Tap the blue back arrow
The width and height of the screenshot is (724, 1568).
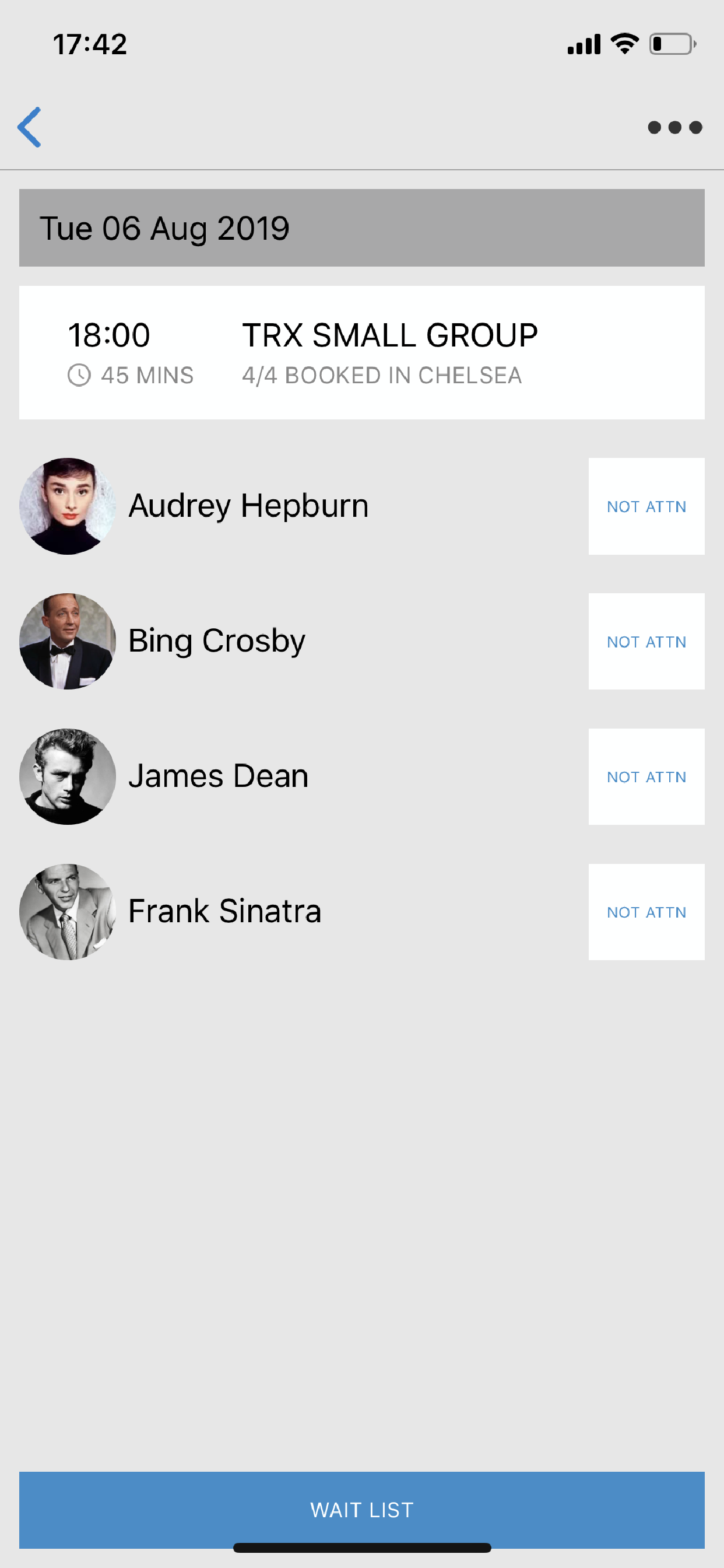point(30,127)
